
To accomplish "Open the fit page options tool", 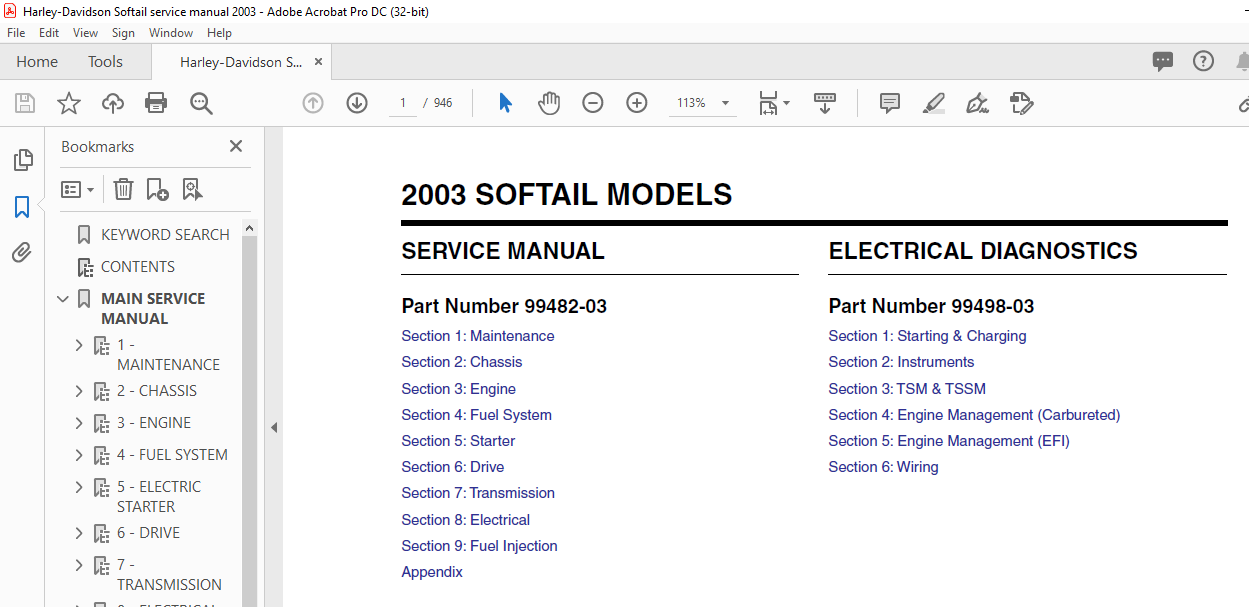I will click(774, 103).
